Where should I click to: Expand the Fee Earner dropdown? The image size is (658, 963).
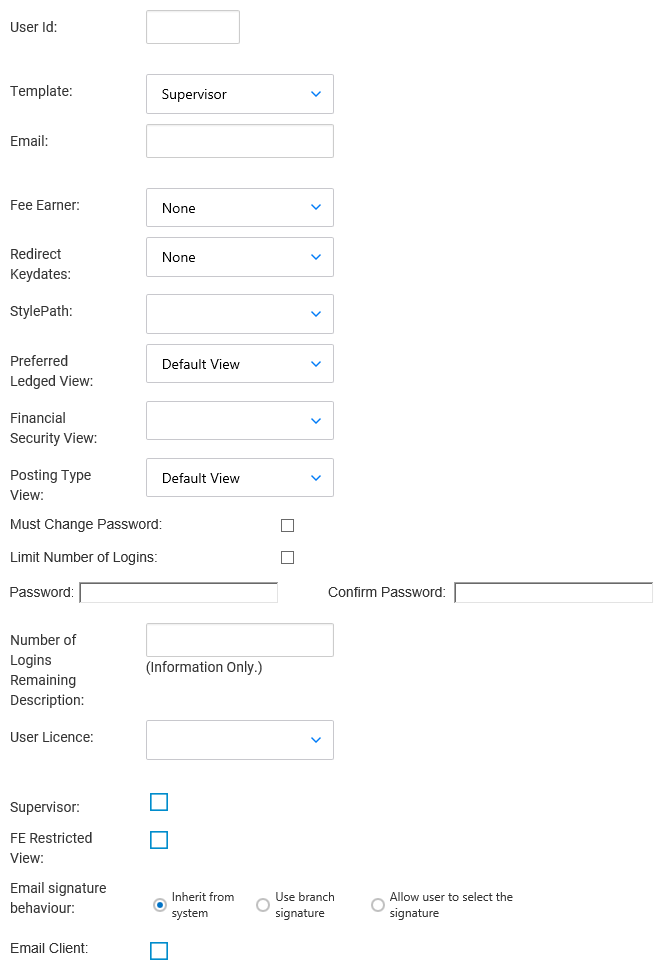tap(240, 208)
